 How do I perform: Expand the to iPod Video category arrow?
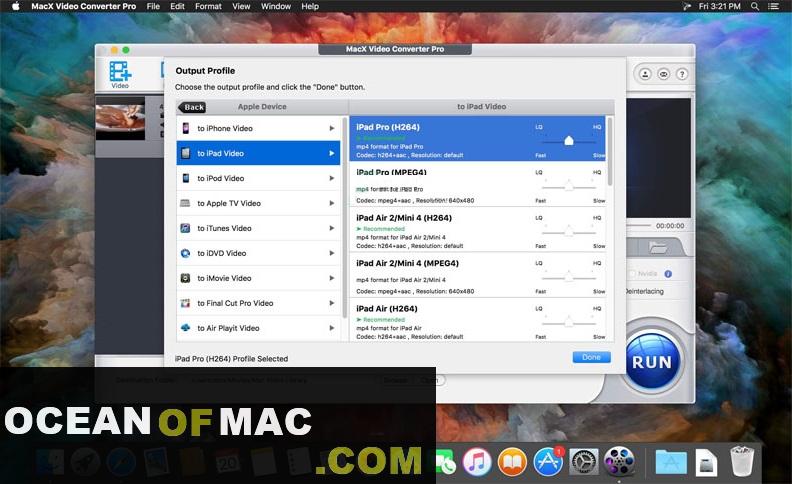(331, 178)
